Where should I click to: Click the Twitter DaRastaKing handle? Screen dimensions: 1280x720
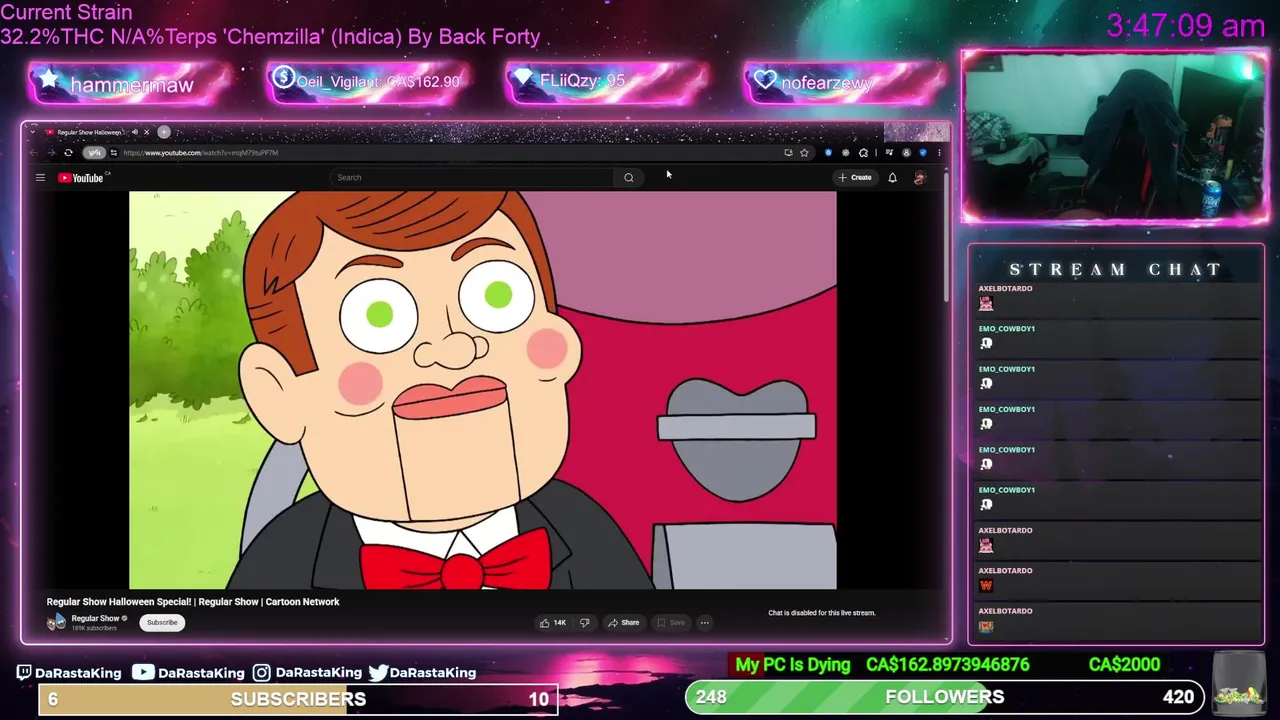[422, 673]
